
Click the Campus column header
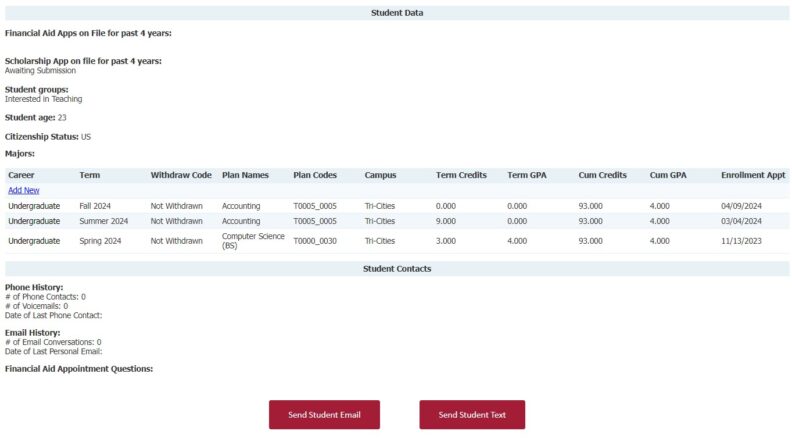(381, 175)
